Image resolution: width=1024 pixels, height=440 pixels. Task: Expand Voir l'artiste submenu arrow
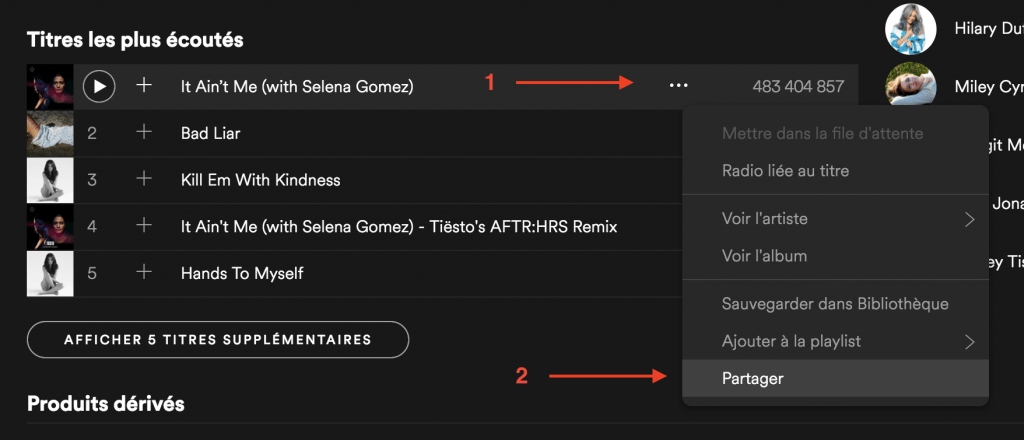970,219
